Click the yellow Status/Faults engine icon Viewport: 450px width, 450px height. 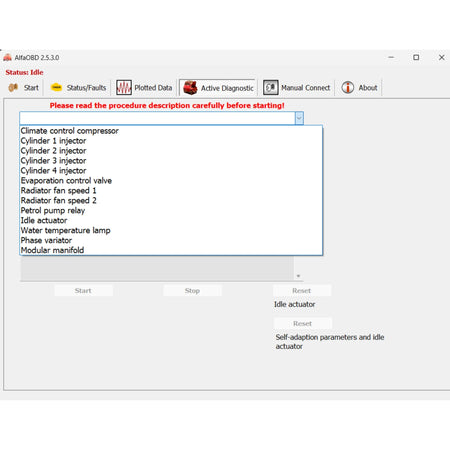[56, 87]
